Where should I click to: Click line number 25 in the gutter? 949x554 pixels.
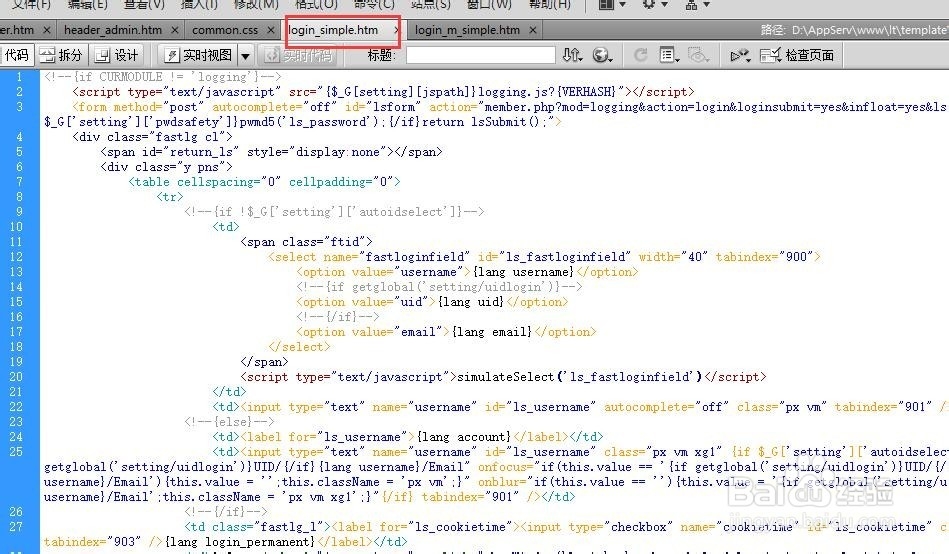pyautogui.click(x=16, y=452)
